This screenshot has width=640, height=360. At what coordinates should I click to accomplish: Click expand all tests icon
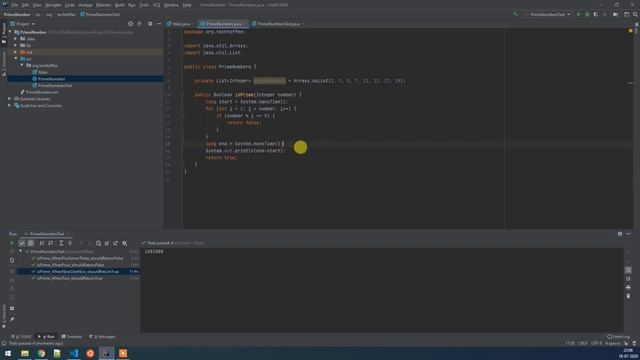pyautogui.click(x=61, y=243)
